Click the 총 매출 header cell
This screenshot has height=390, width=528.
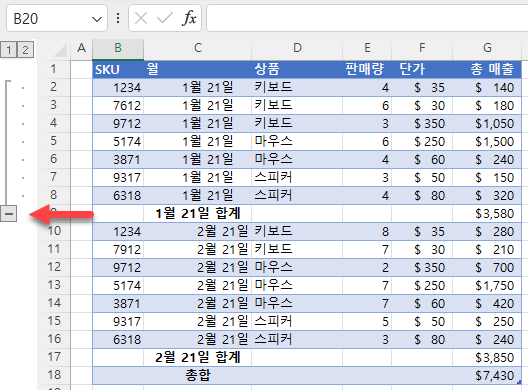point(487,70)
